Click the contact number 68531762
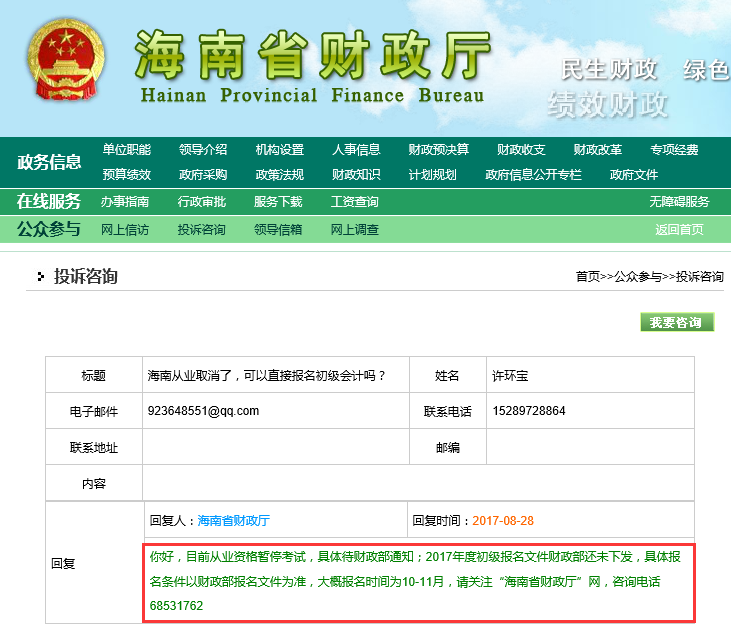Screen dimensions: 731x626 tap(176, 606)
